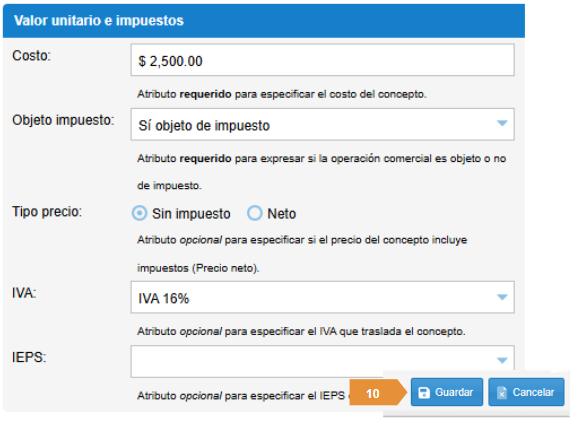Click the orange step 10 arrow marker
This screenshot has width=576, height=423.
click(378, 393)
